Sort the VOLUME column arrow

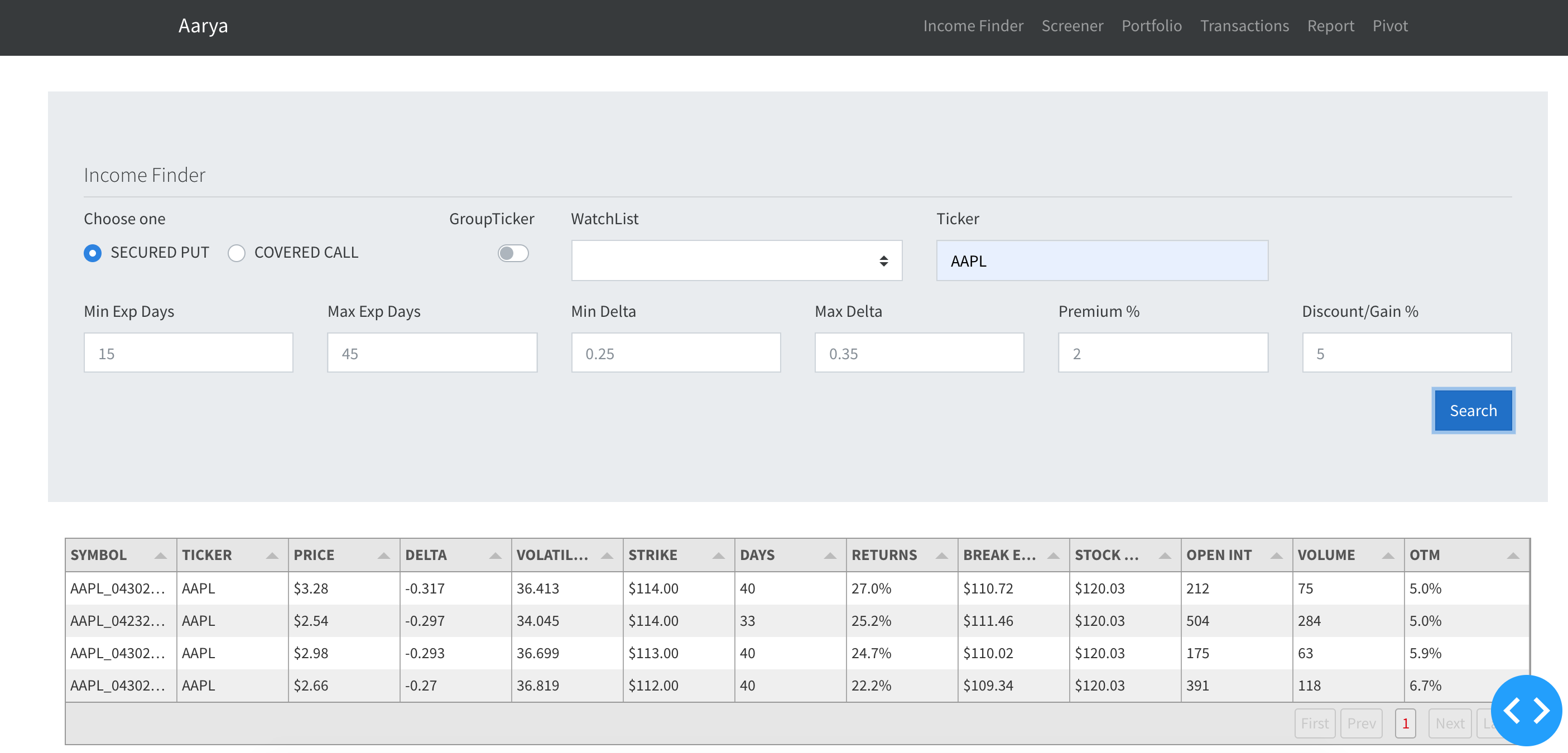1388,555
